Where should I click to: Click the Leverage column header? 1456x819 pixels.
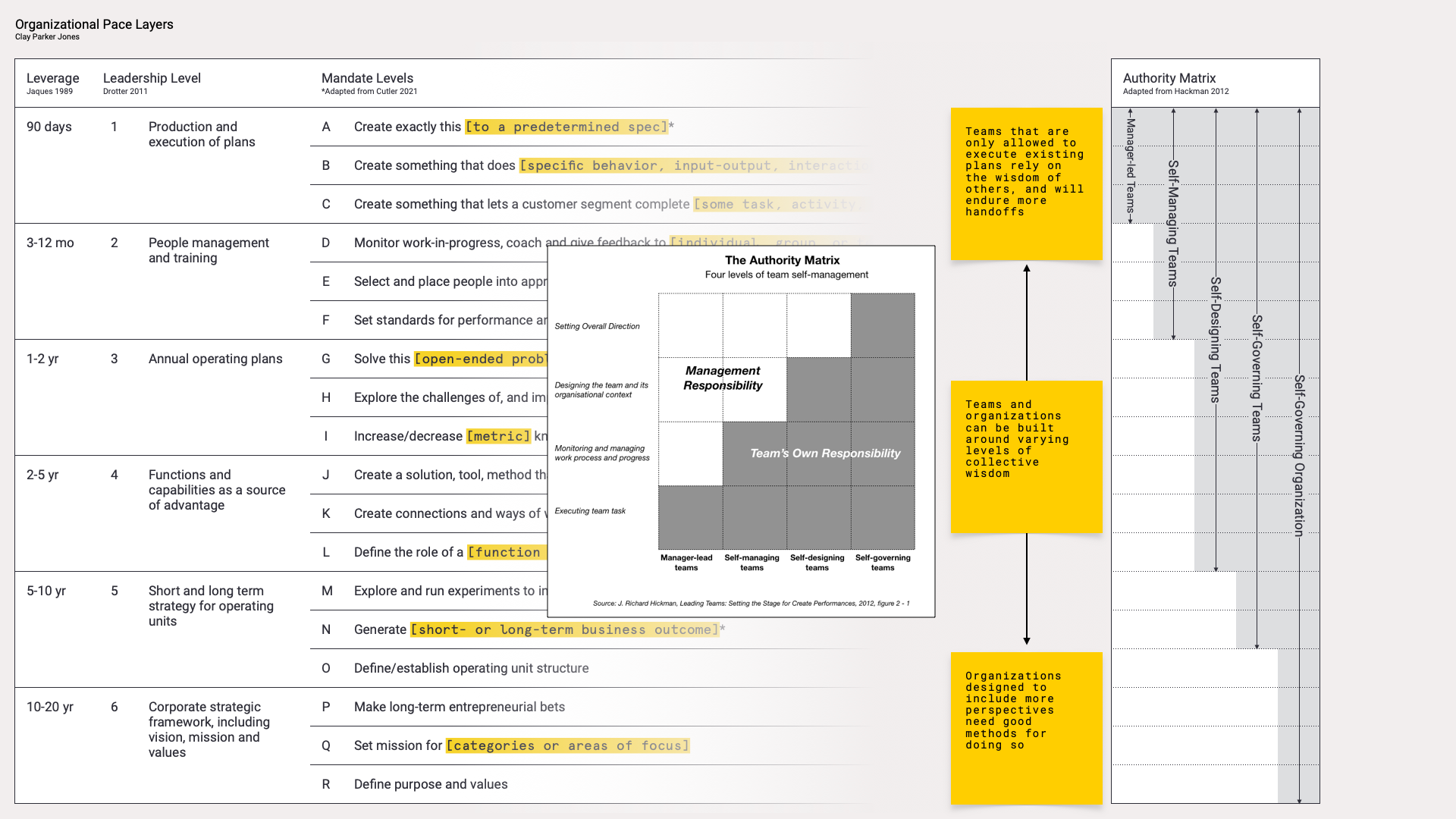[x=52, y=78]
